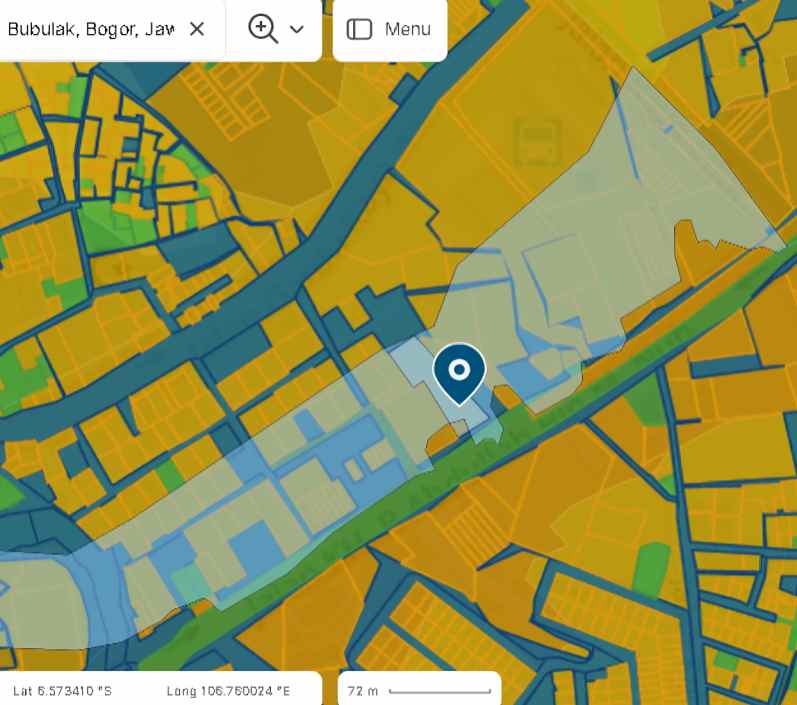Click the scale bar line next to 72 m
Image resolution: width=797 pixels, height=705 pixels.
pyautogui.click(x=439, y=691)
